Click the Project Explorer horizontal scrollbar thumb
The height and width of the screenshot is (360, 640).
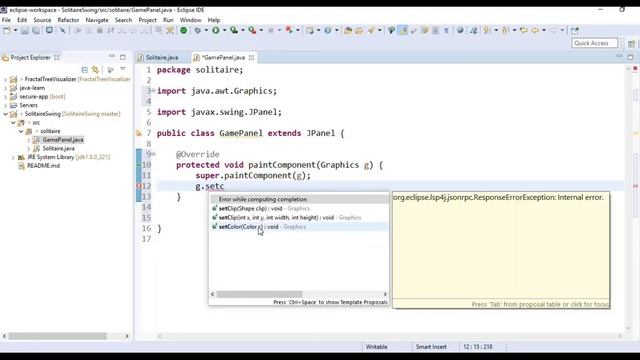pos(58,336)
